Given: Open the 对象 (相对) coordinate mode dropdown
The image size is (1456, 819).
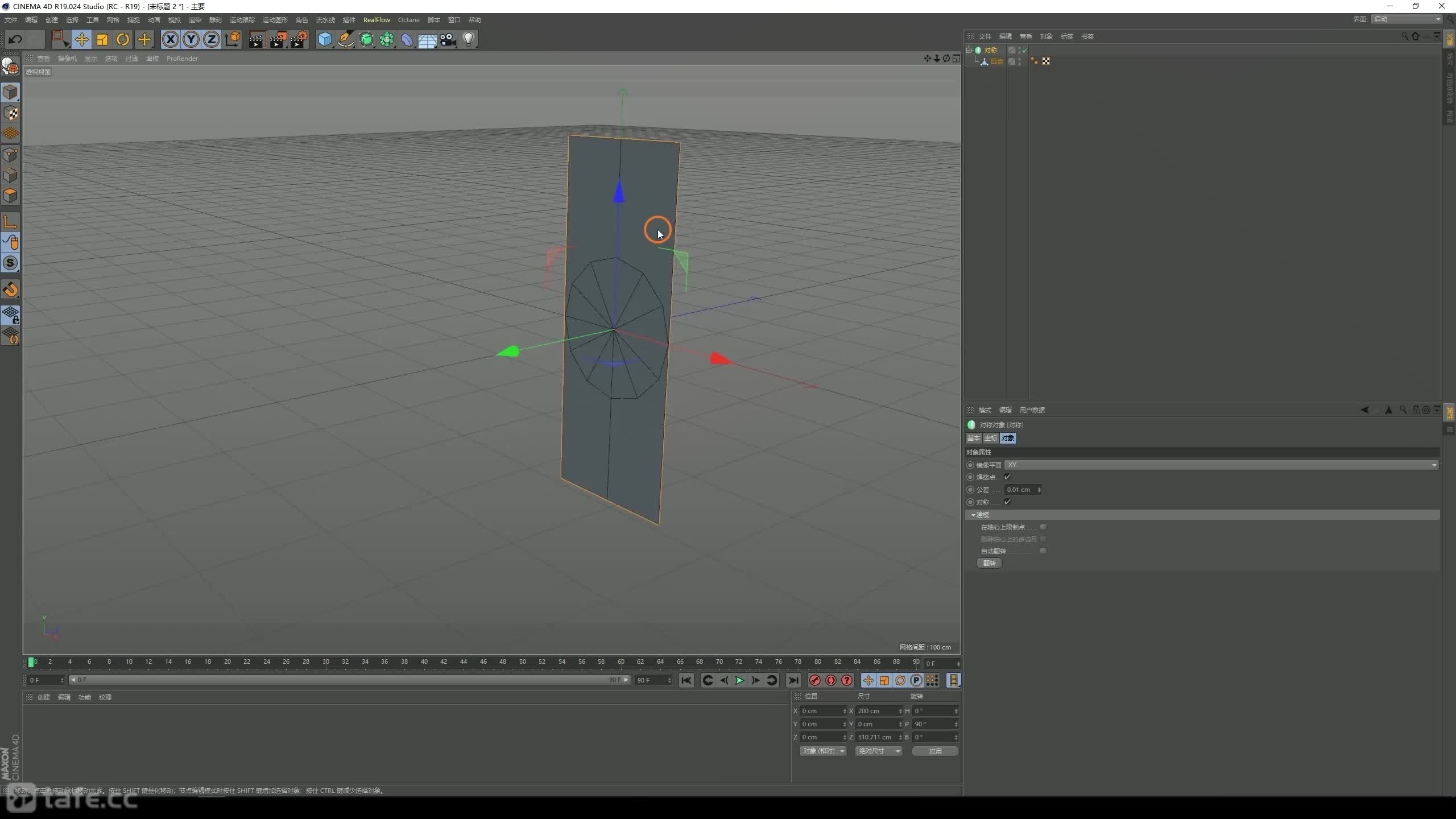Looking at the screenshot, I should click(x=823, y=751).
